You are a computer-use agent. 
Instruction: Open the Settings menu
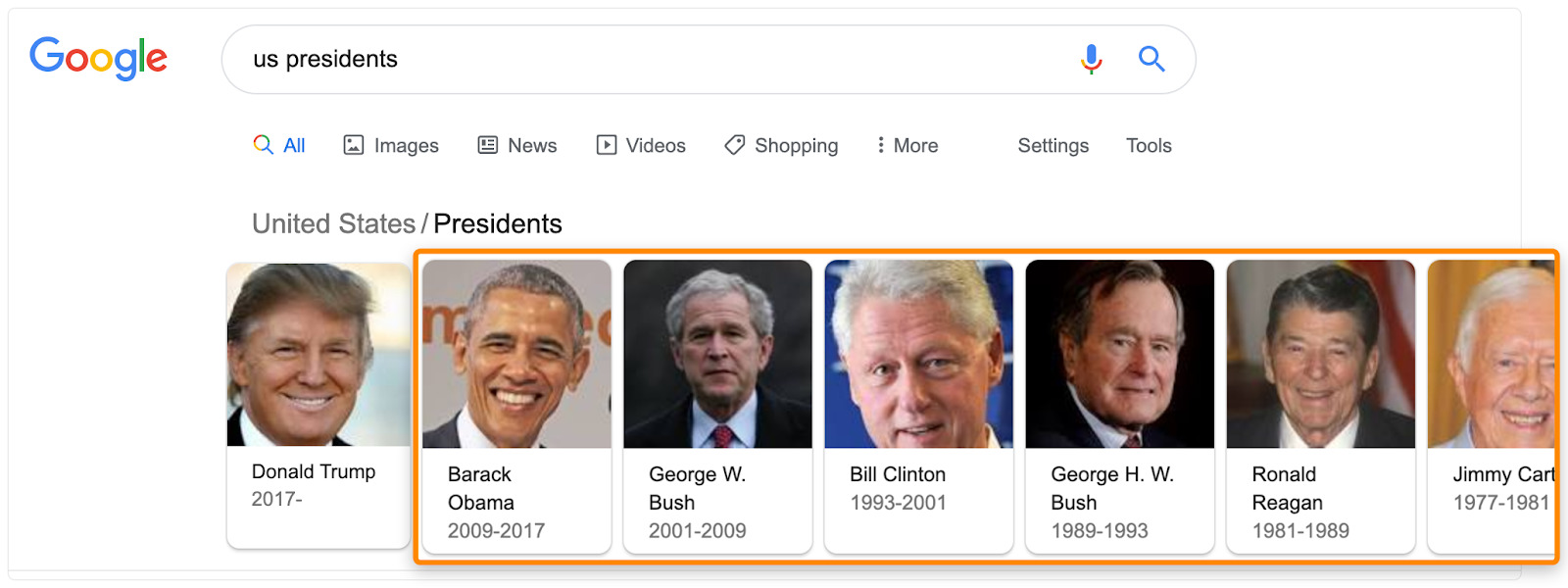[x=1053, y=145]
